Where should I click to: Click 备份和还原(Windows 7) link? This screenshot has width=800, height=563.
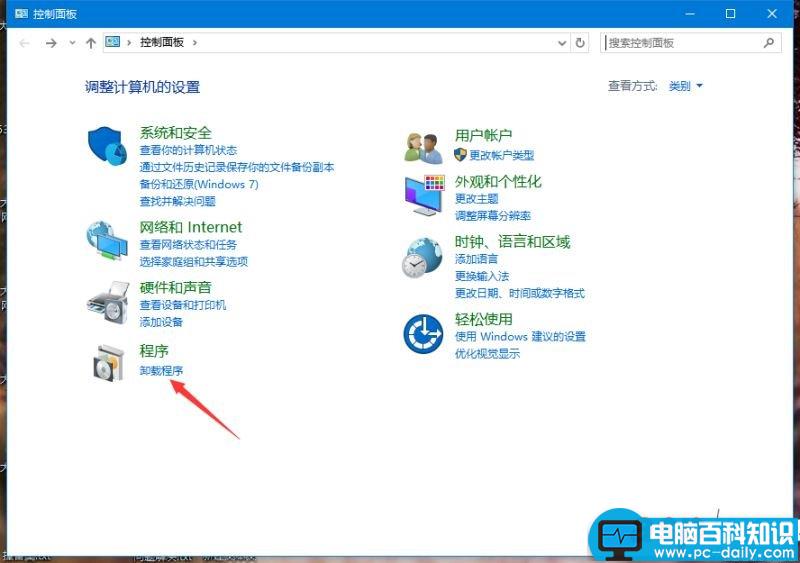199,184
